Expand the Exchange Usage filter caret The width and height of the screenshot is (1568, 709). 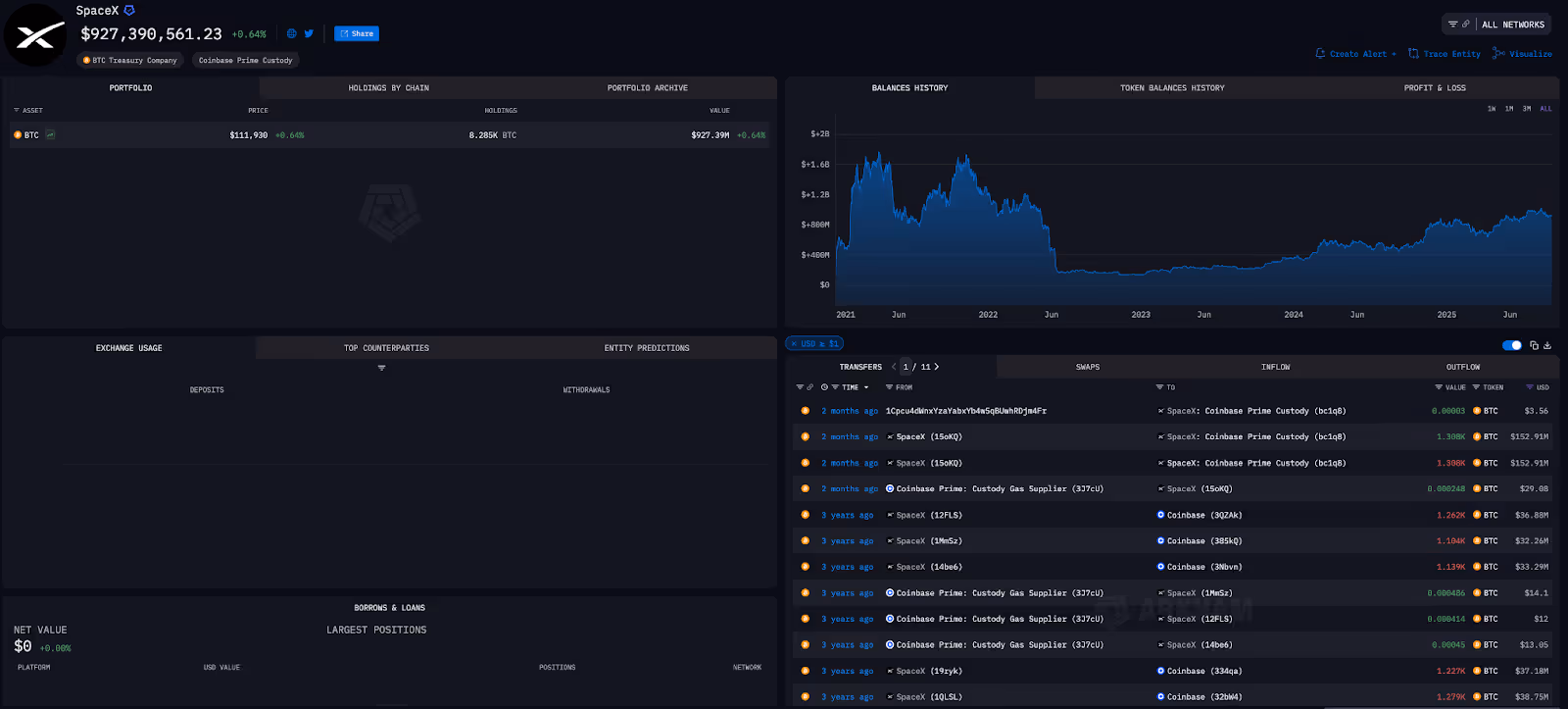381,368
